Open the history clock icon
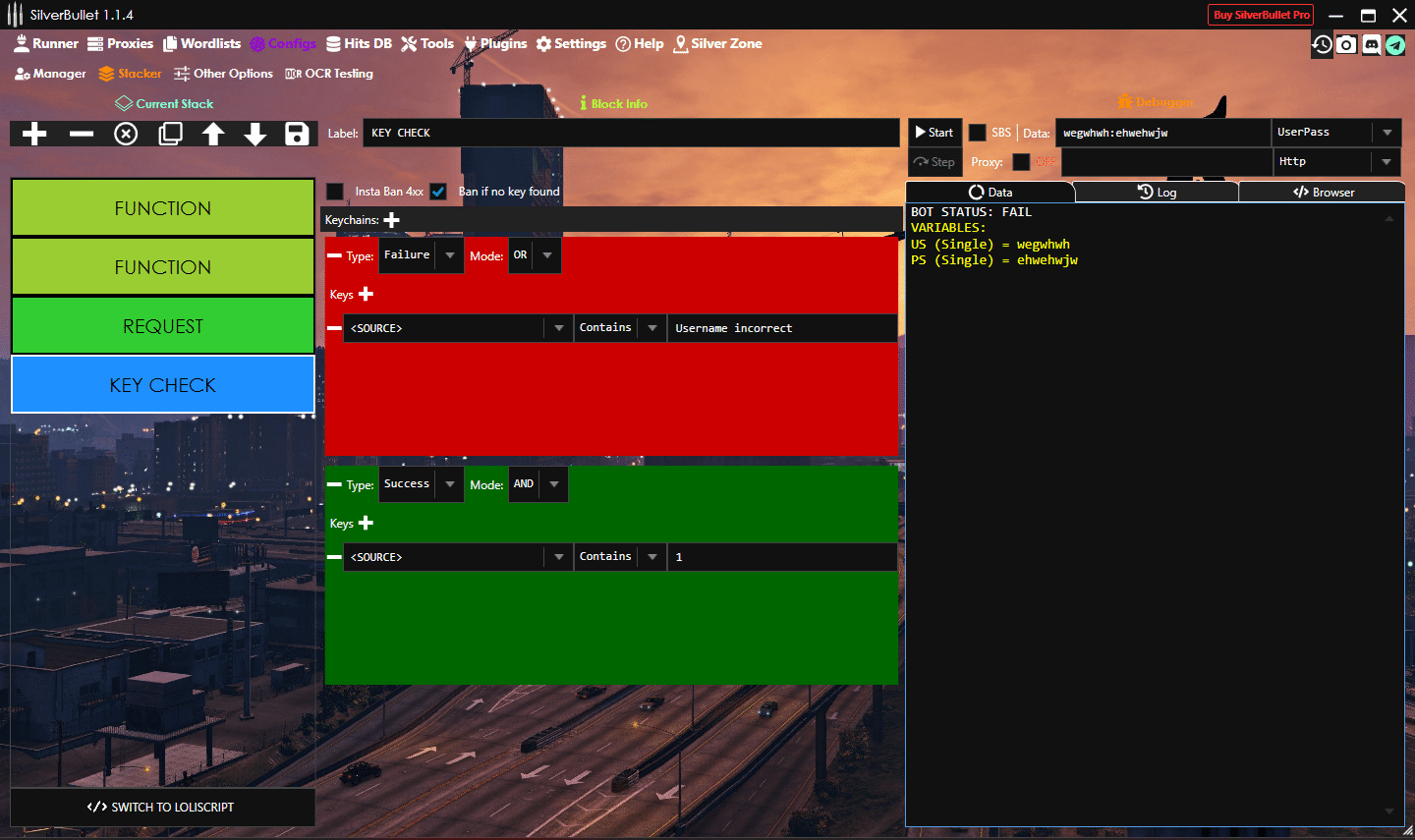 [1323, 44]
